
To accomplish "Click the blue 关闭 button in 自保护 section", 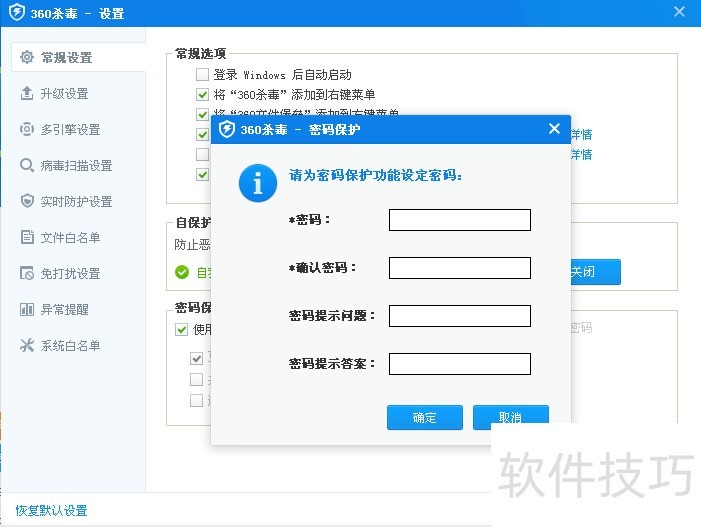I will click(595, 272).
